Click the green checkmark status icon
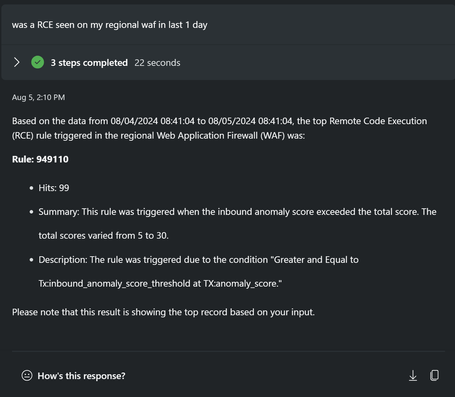The height and width of the screenshot is (397, 455). click(x=38, y=62)
